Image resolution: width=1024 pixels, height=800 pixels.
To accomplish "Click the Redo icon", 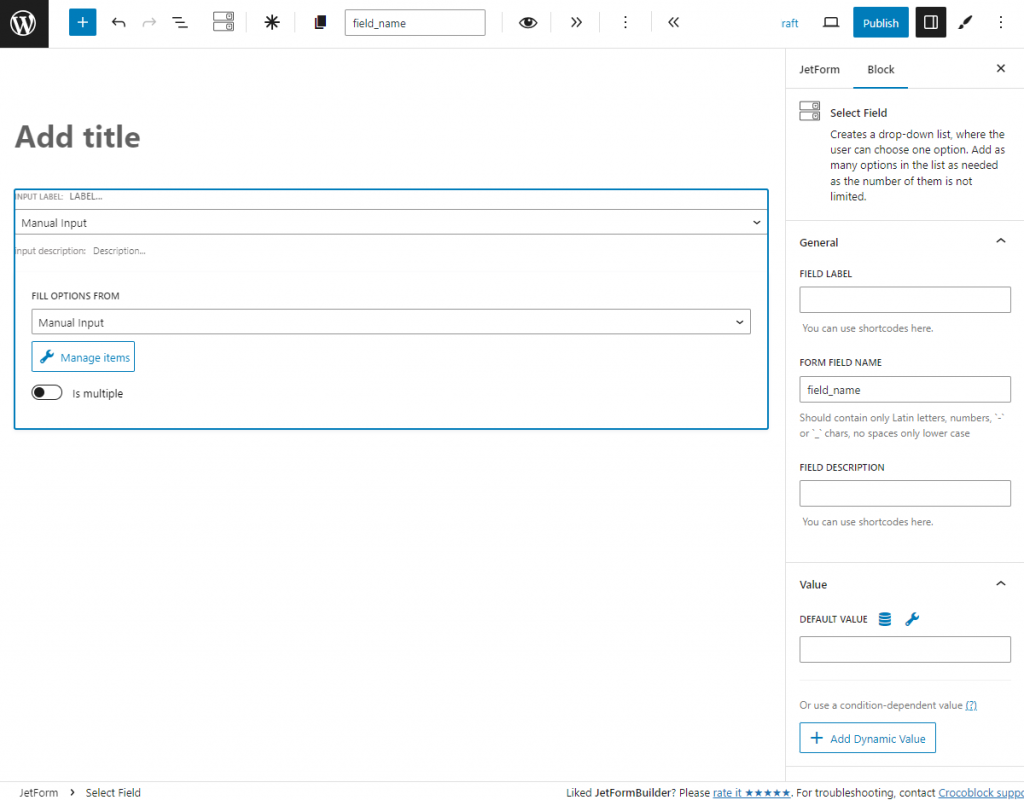I will tap(148, 21).
